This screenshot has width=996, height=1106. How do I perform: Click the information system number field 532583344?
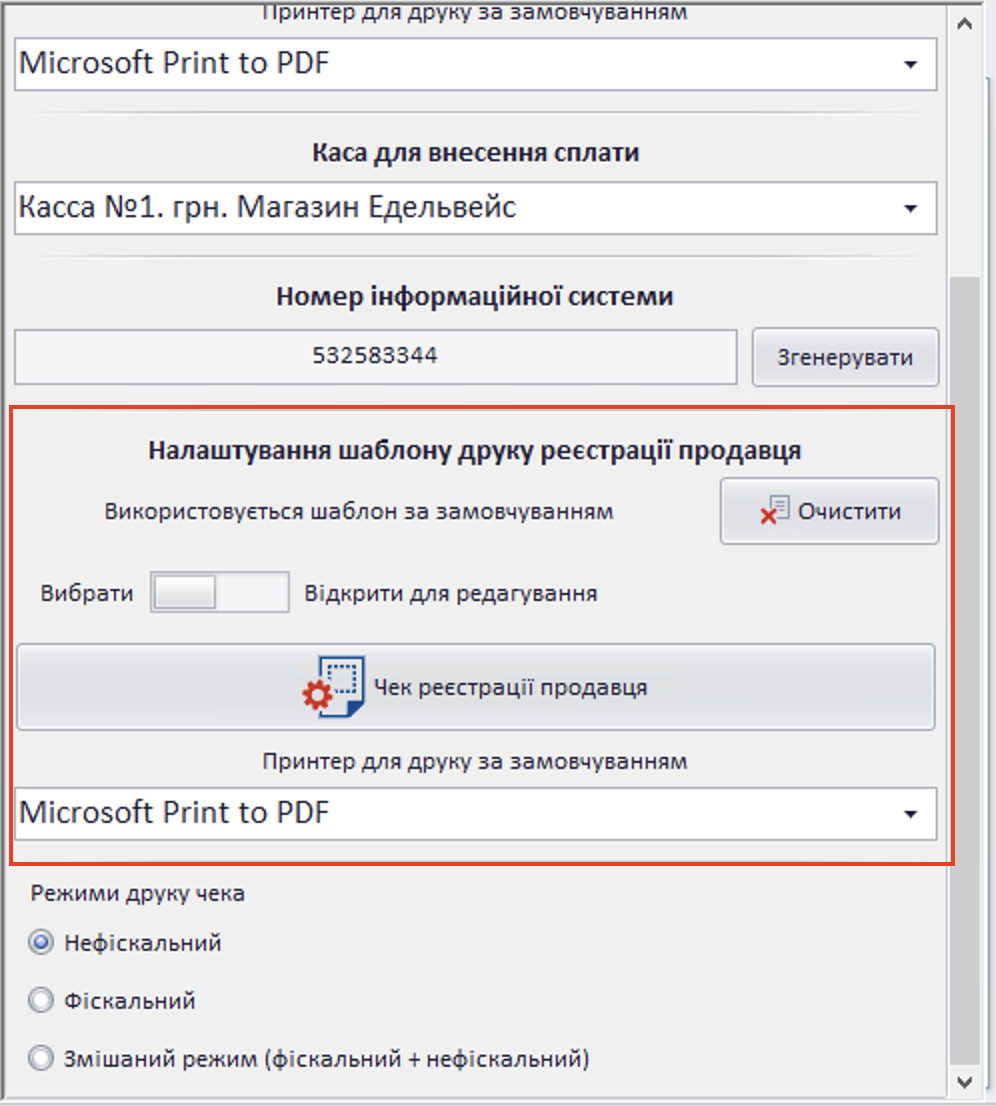375,356
